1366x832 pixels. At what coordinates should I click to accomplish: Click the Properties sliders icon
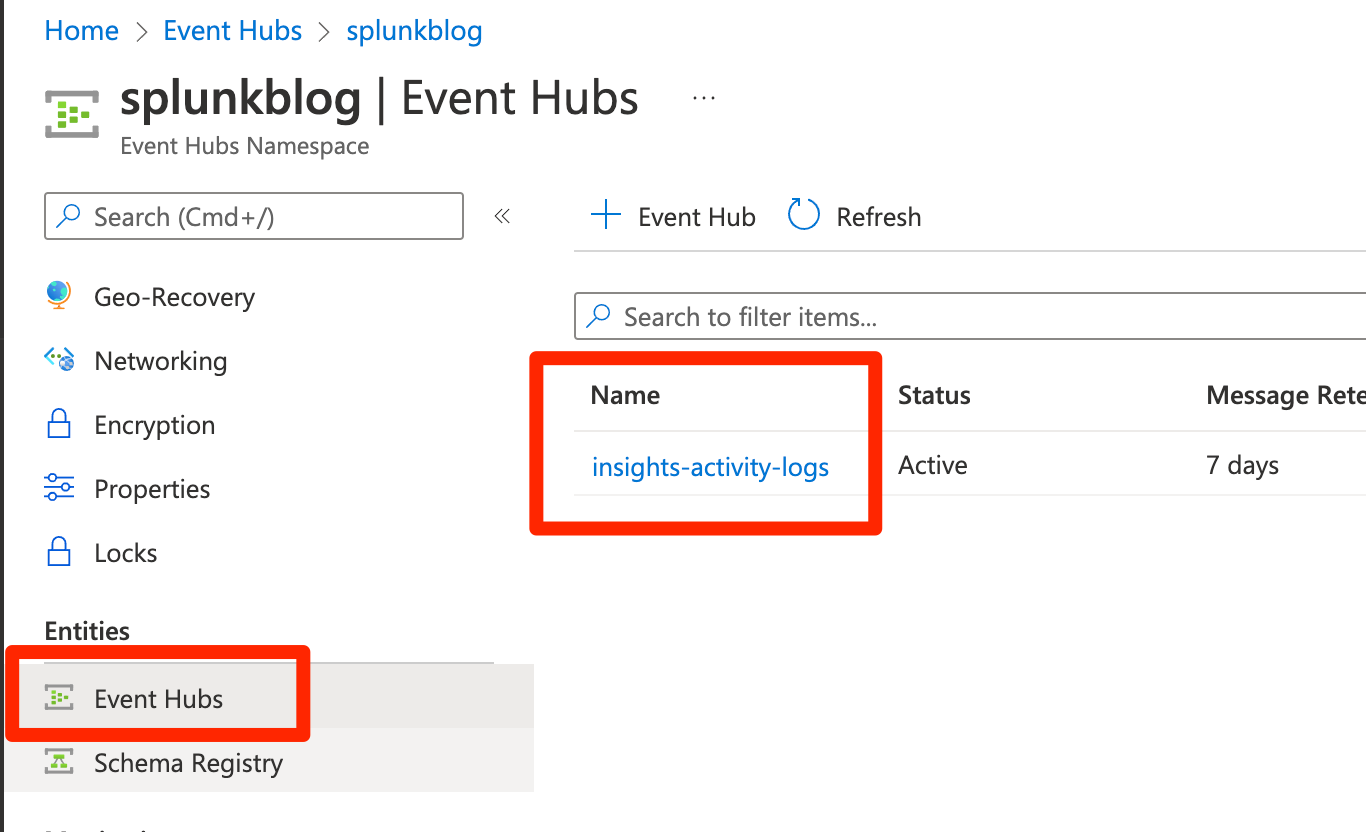click(x=59, y=488)
